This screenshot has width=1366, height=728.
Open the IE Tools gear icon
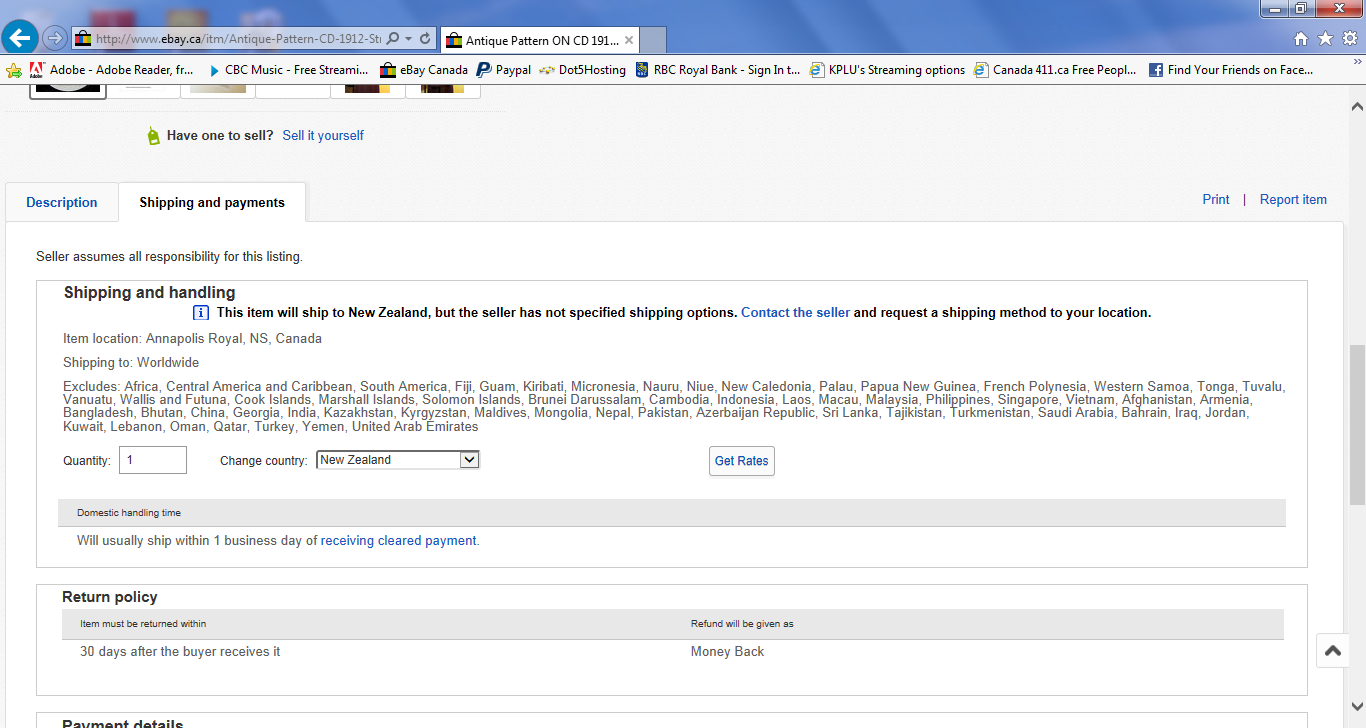click(x=1349, y=39)
